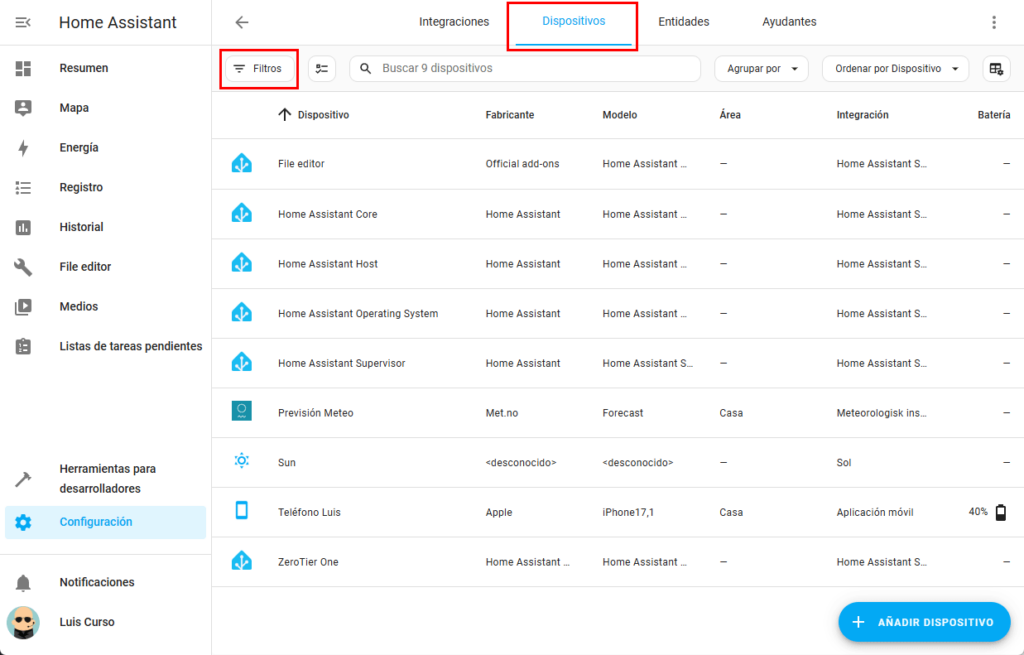This screenshot has width=1024, height=655.
Task: Click Luis Curso profile avatar
Action: [23, 622]
